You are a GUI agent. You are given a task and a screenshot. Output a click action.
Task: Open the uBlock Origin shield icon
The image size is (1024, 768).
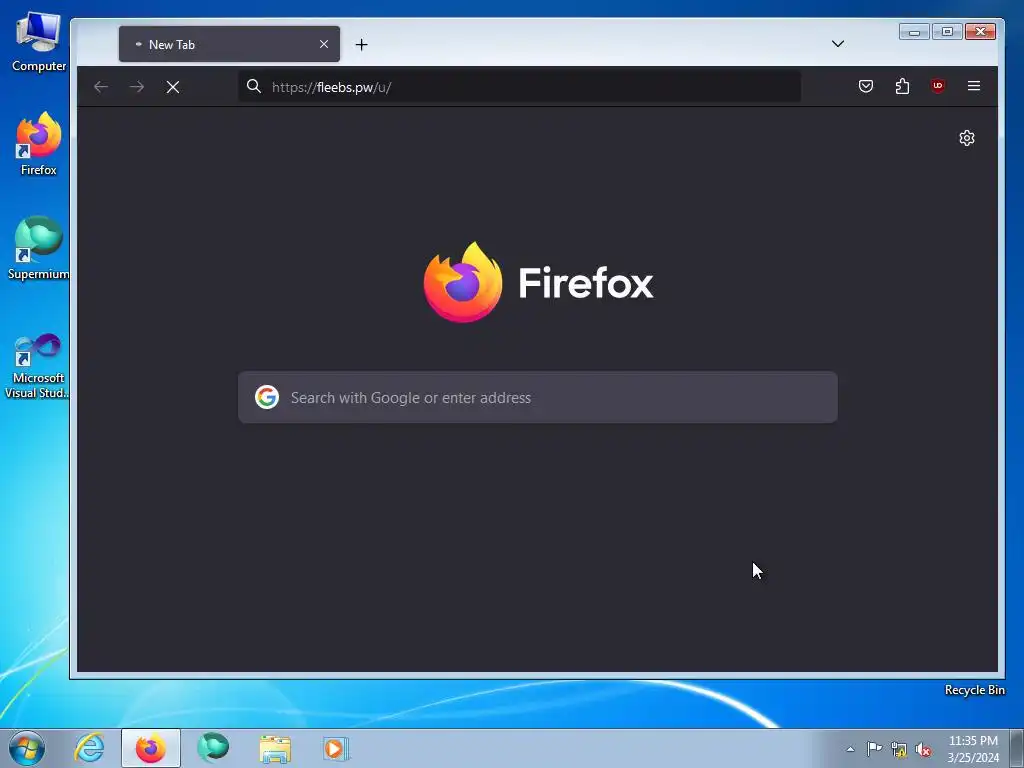(938, 86)
